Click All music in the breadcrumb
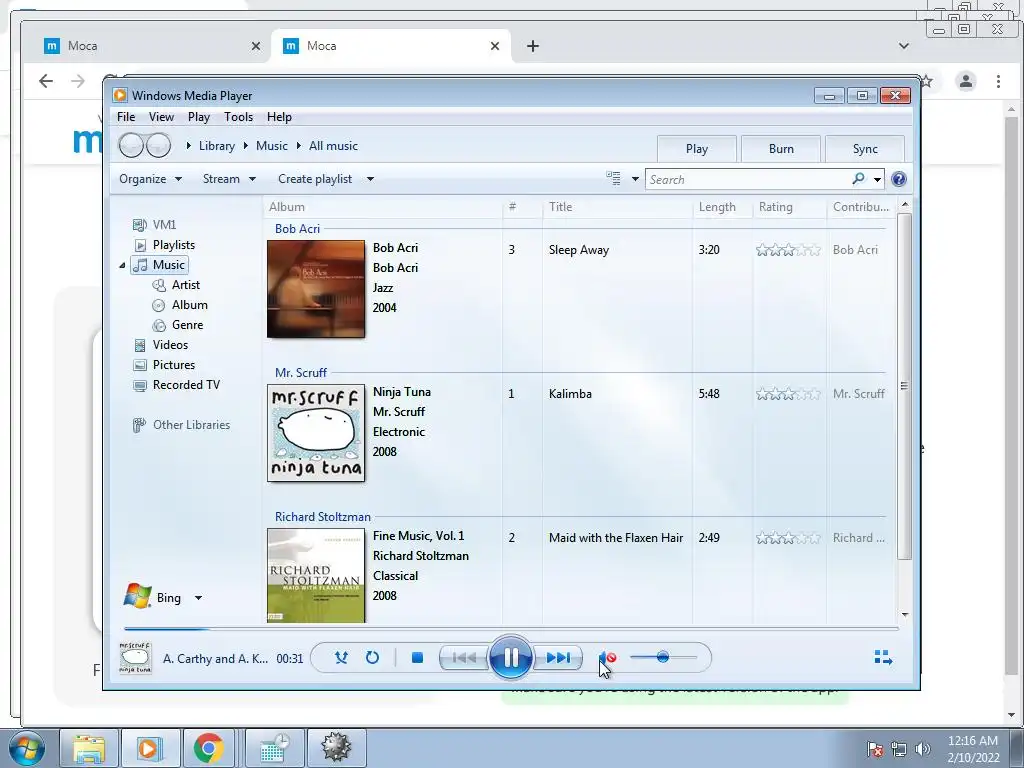The width and height of the screenshot is (1024, 768). pyautogui.click(x=333, y=146)
